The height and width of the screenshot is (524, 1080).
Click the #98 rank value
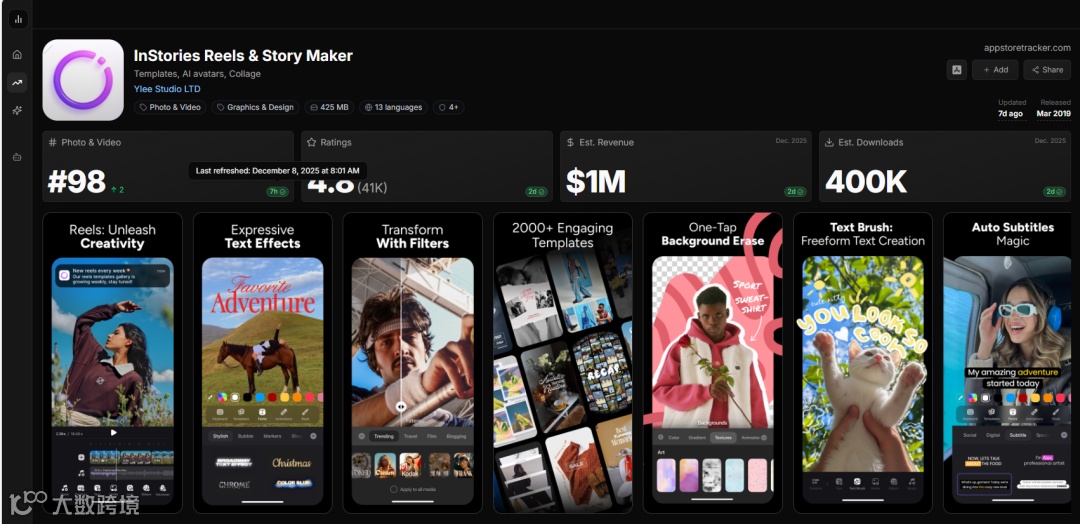pos(76,182)
